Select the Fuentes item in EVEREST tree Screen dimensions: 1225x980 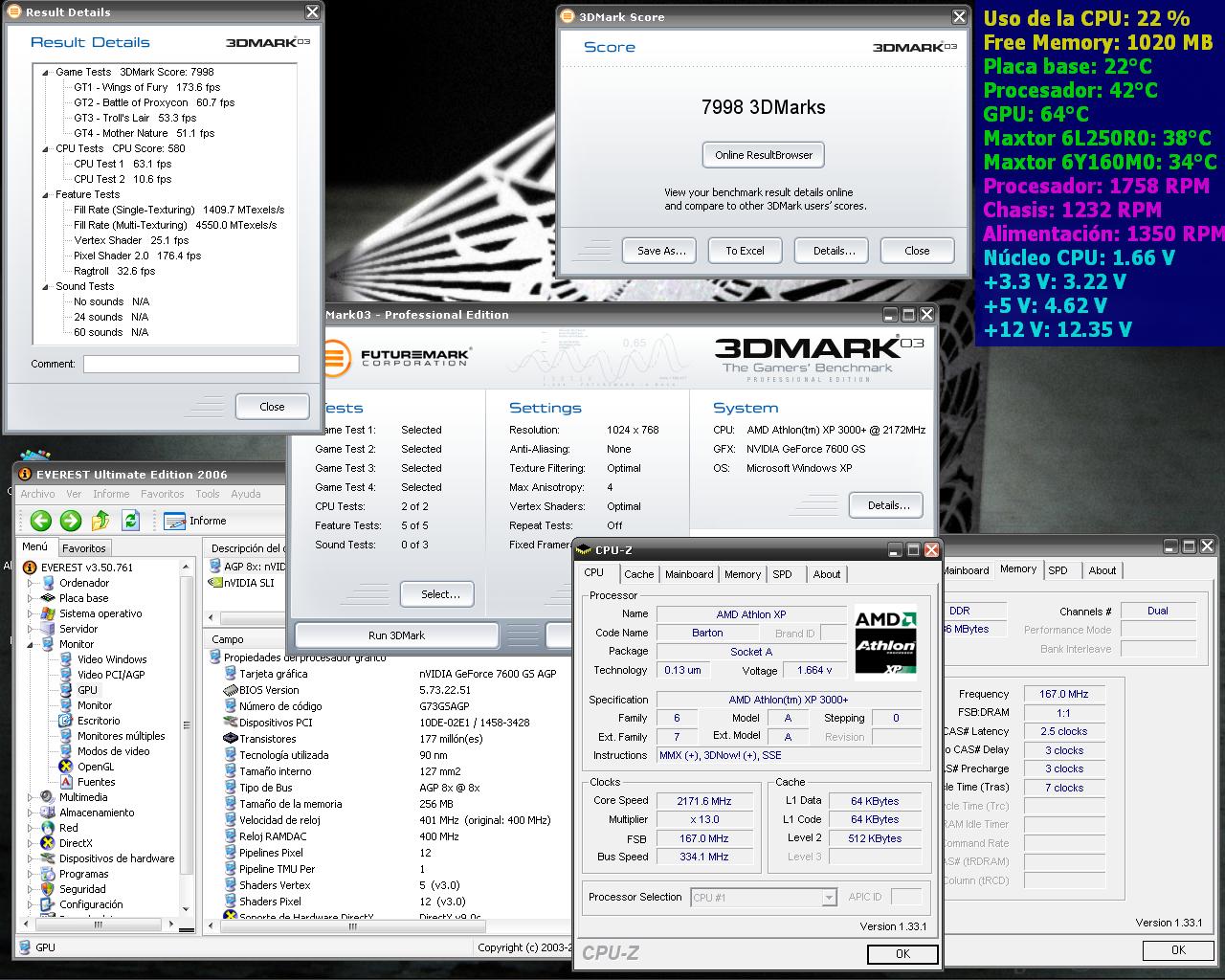(x=96, y=782)
